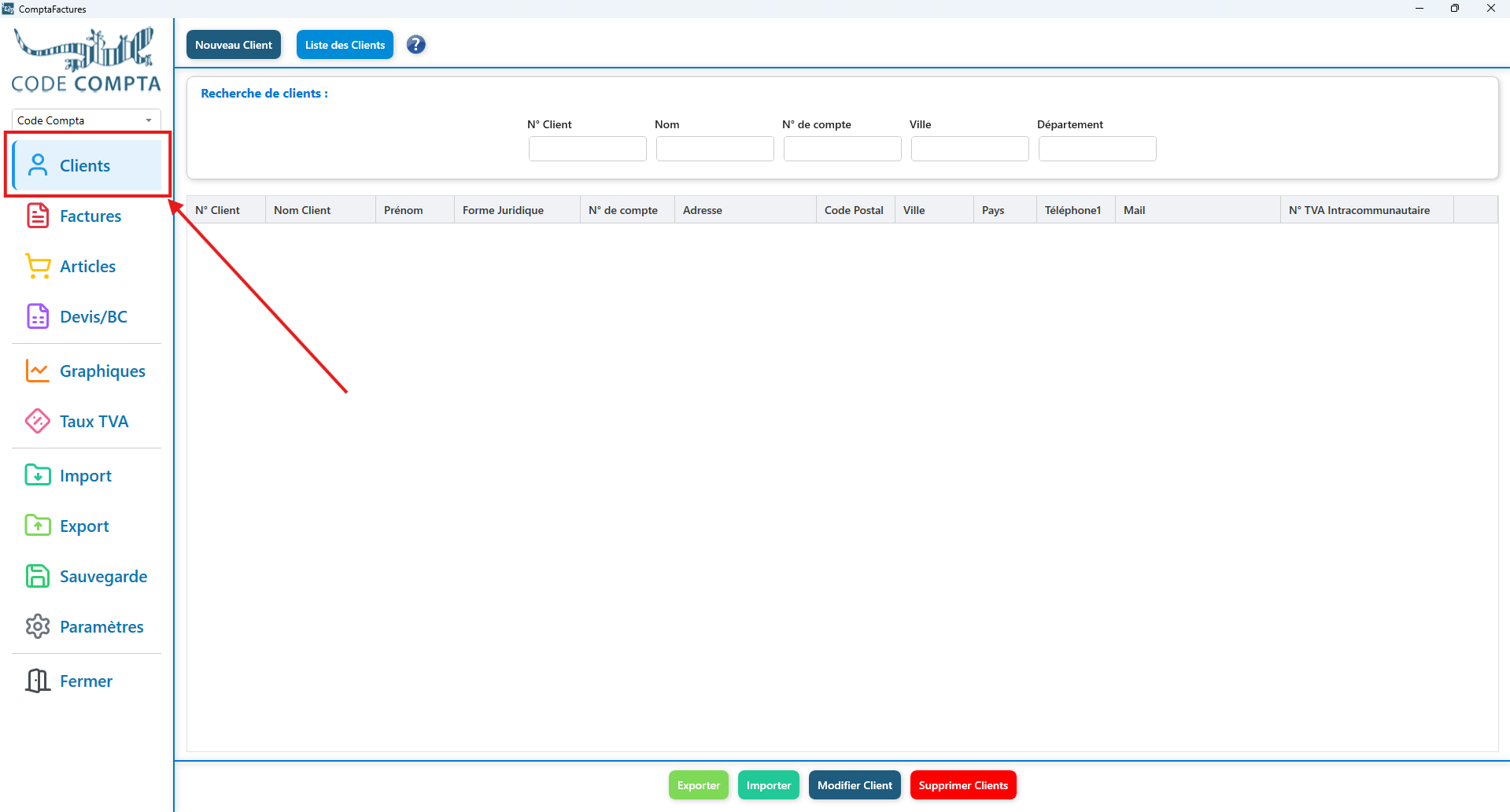Screen dimensions: 1510x812
Task: Click the Code Compta logo
Action: (x=86, y=60)
